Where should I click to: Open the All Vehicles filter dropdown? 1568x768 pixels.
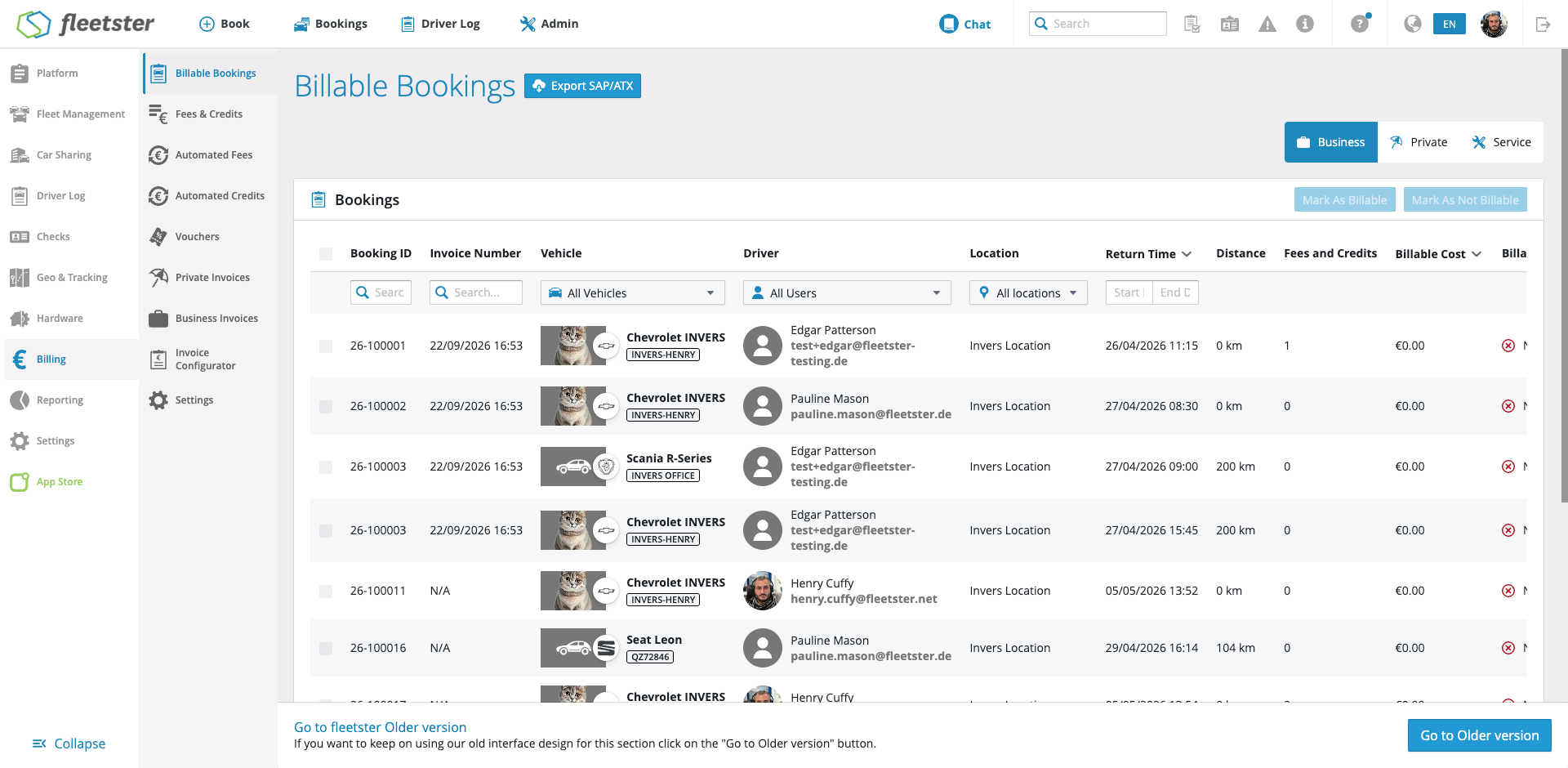pos(633,292)
